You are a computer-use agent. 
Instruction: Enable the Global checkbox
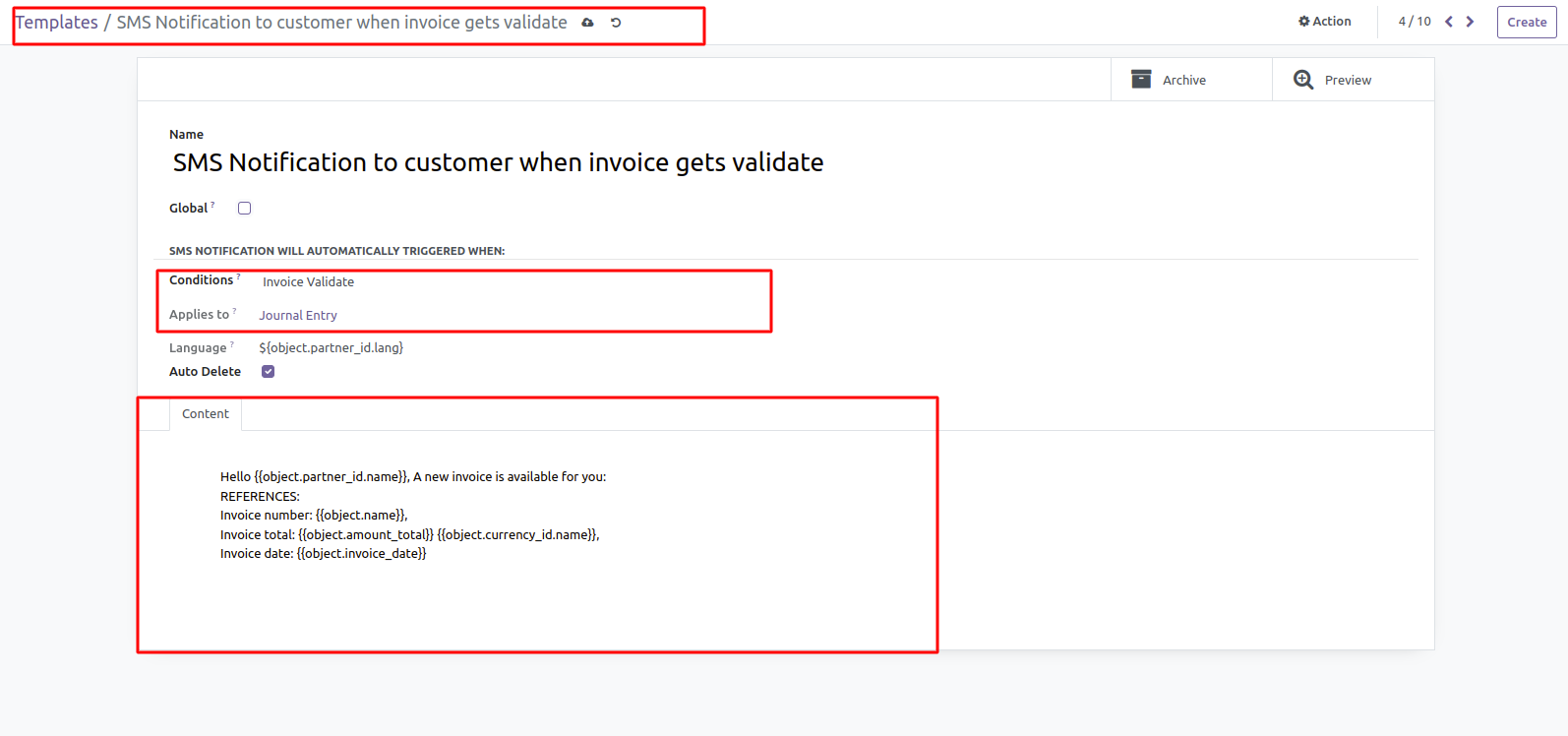[245, 209]
